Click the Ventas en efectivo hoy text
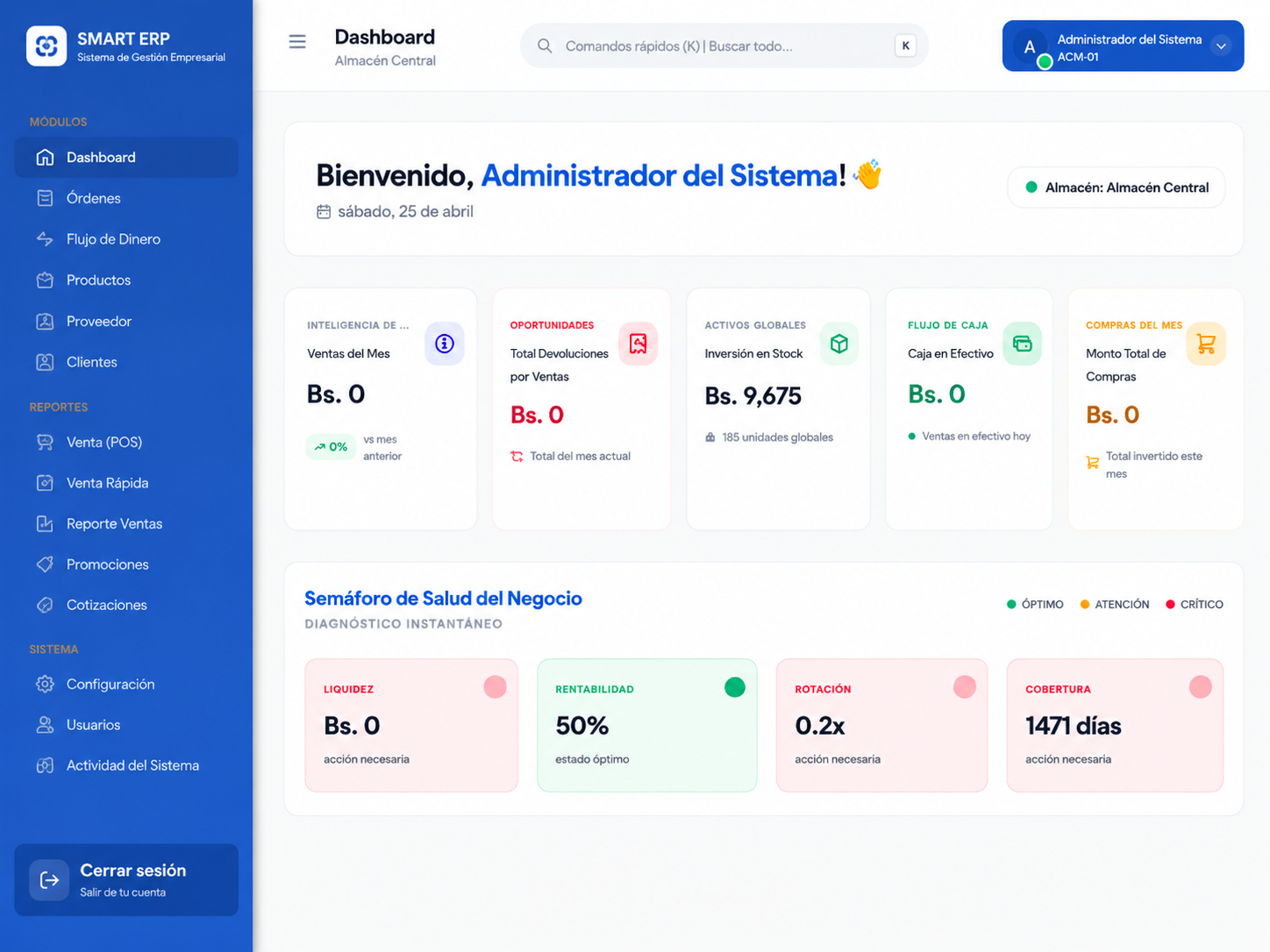Screen dimensions: 1270x952 tap(976, 436)
